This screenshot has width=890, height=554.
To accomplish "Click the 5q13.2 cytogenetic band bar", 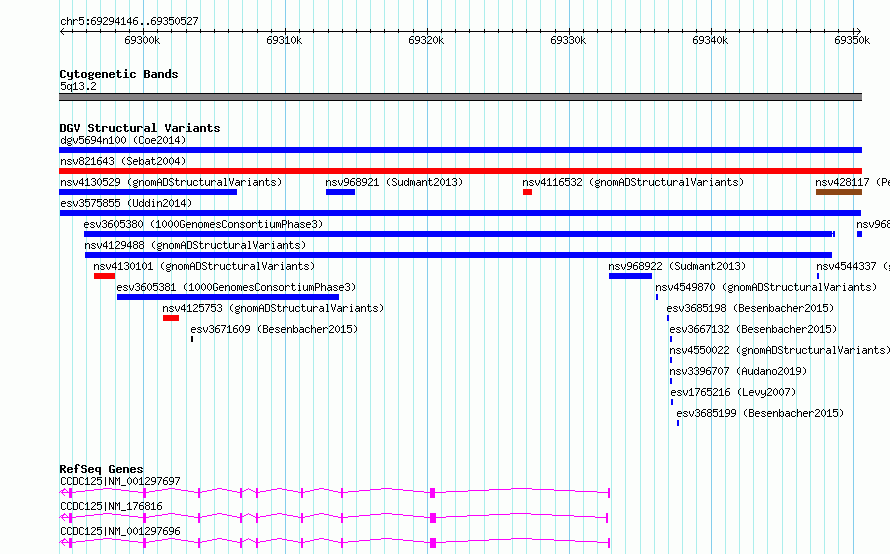I will coord(460,97).
